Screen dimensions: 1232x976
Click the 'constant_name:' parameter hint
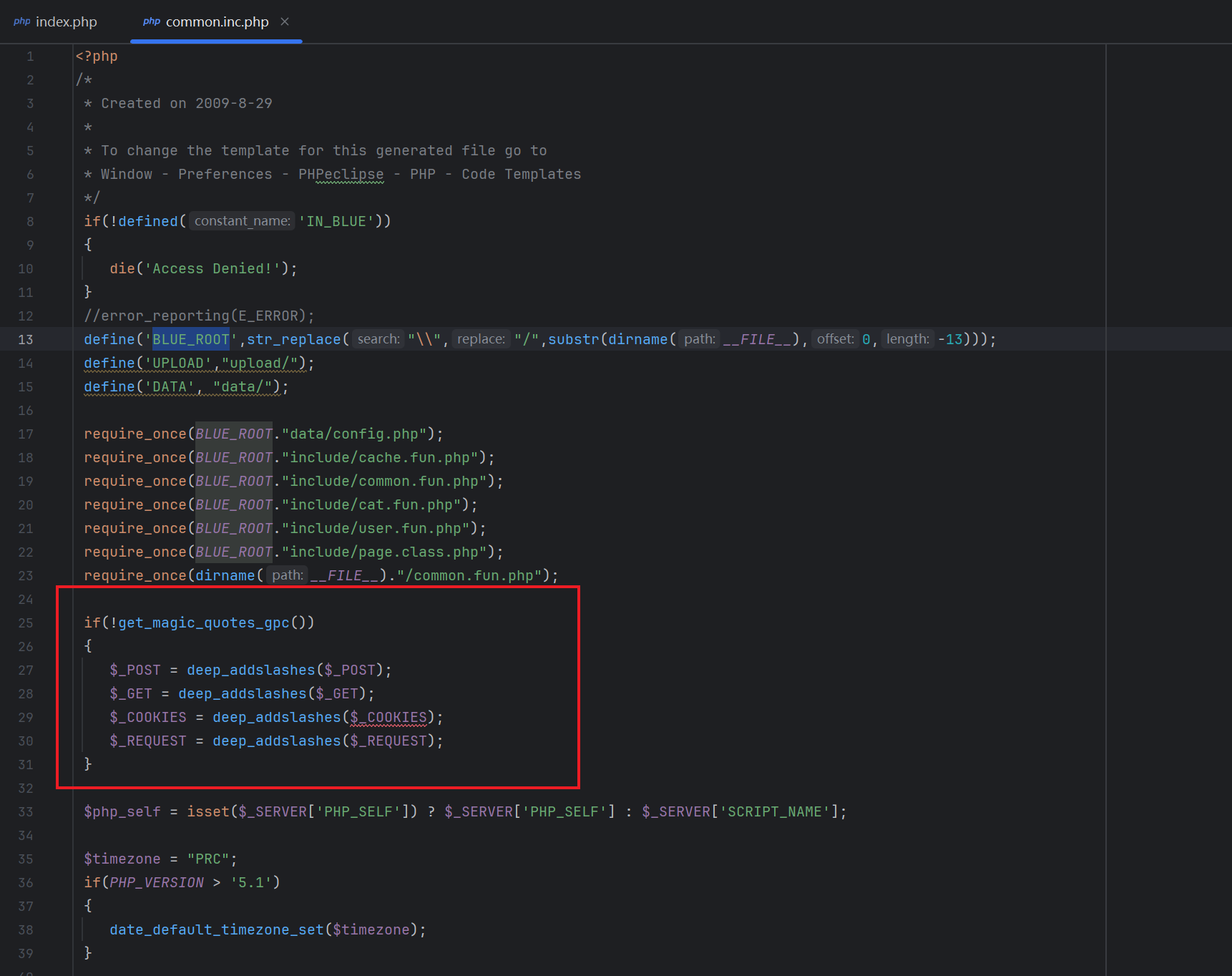point(242,221)
